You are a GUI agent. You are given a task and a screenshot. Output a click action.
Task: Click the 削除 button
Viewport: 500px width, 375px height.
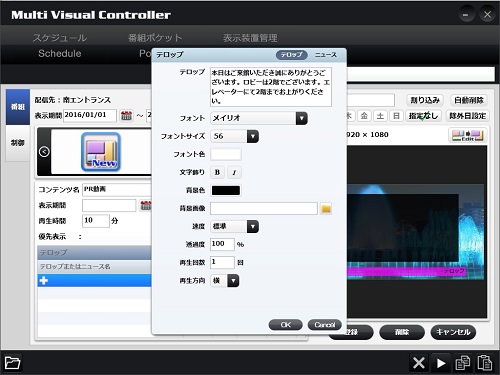tap(402, 332)
